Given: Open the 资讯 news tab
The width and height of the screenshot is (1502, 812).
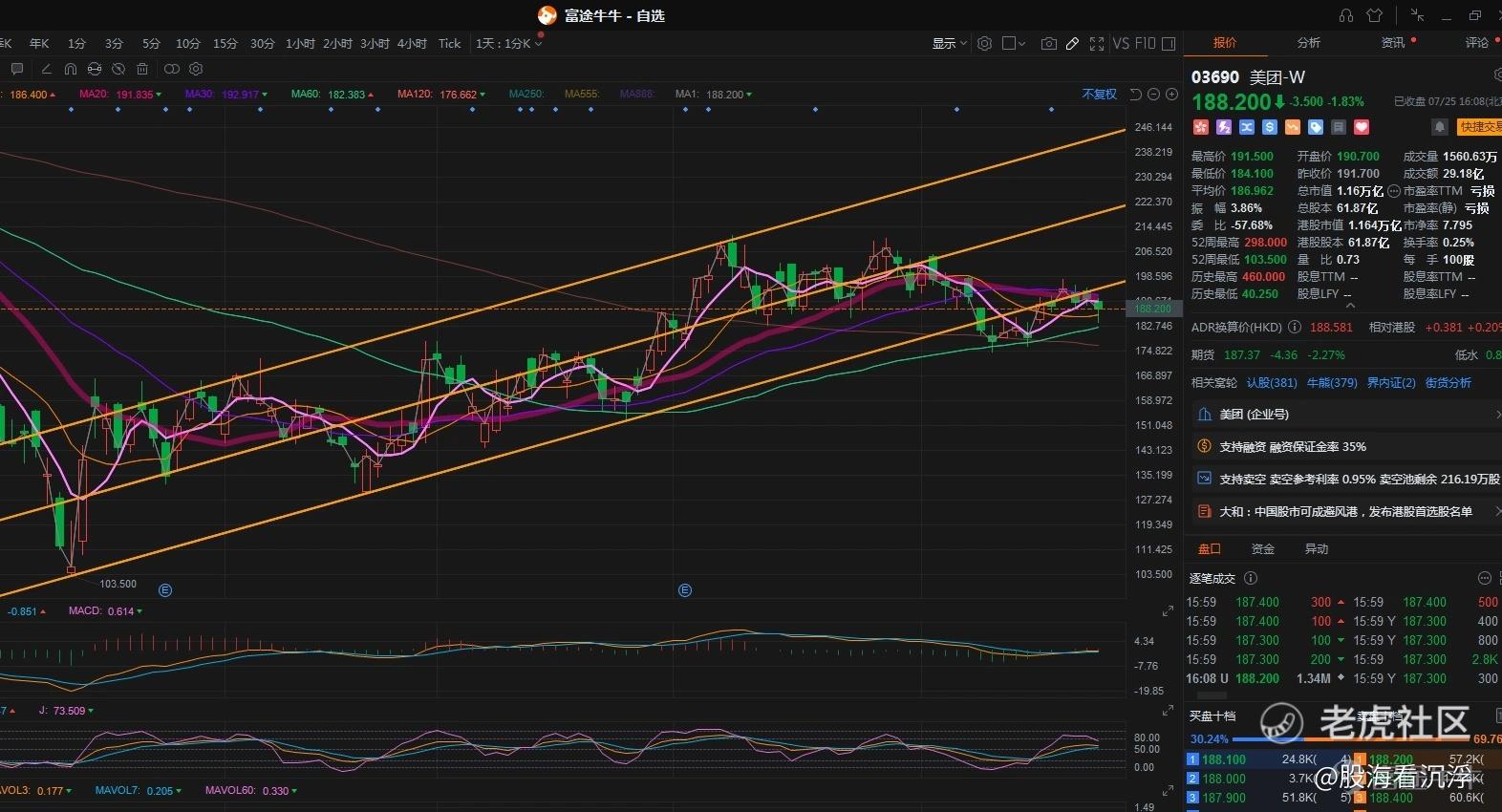Looking at the screenshot, I should tap(1393, 42).
